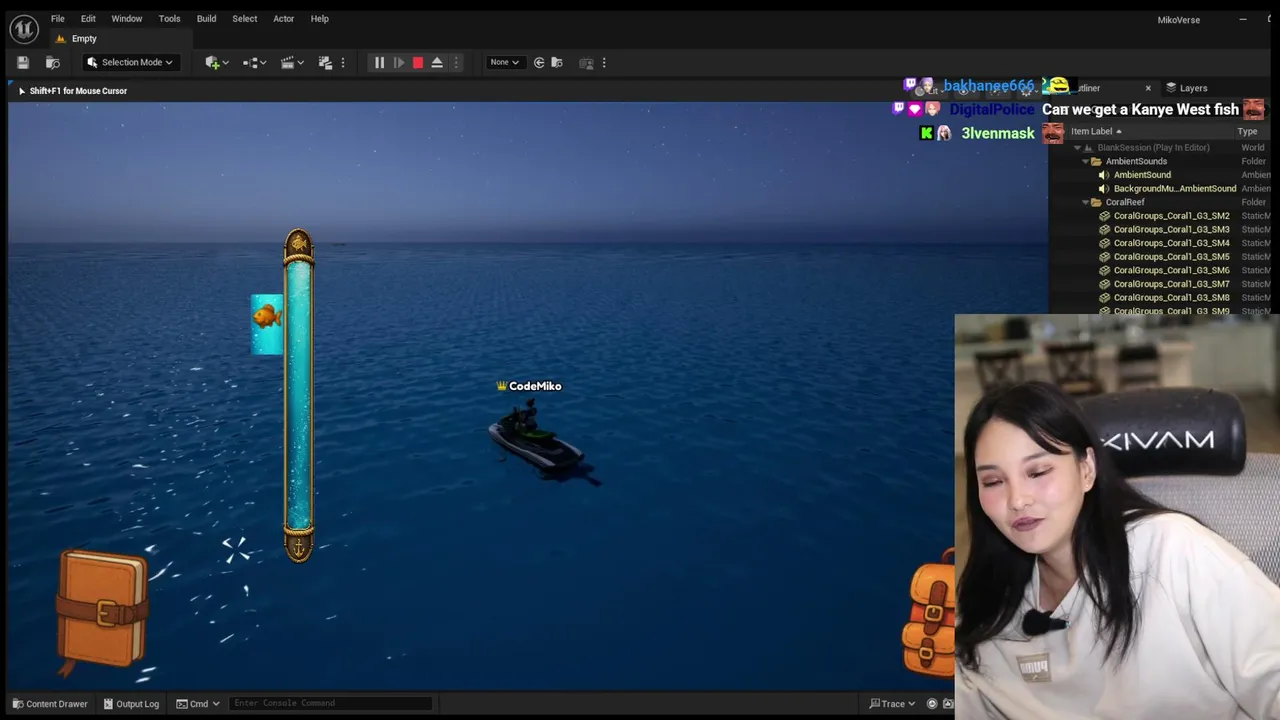Click the browse folder icon next to None dropdown
1280x720 pixels.
click(x=557, y=63)
